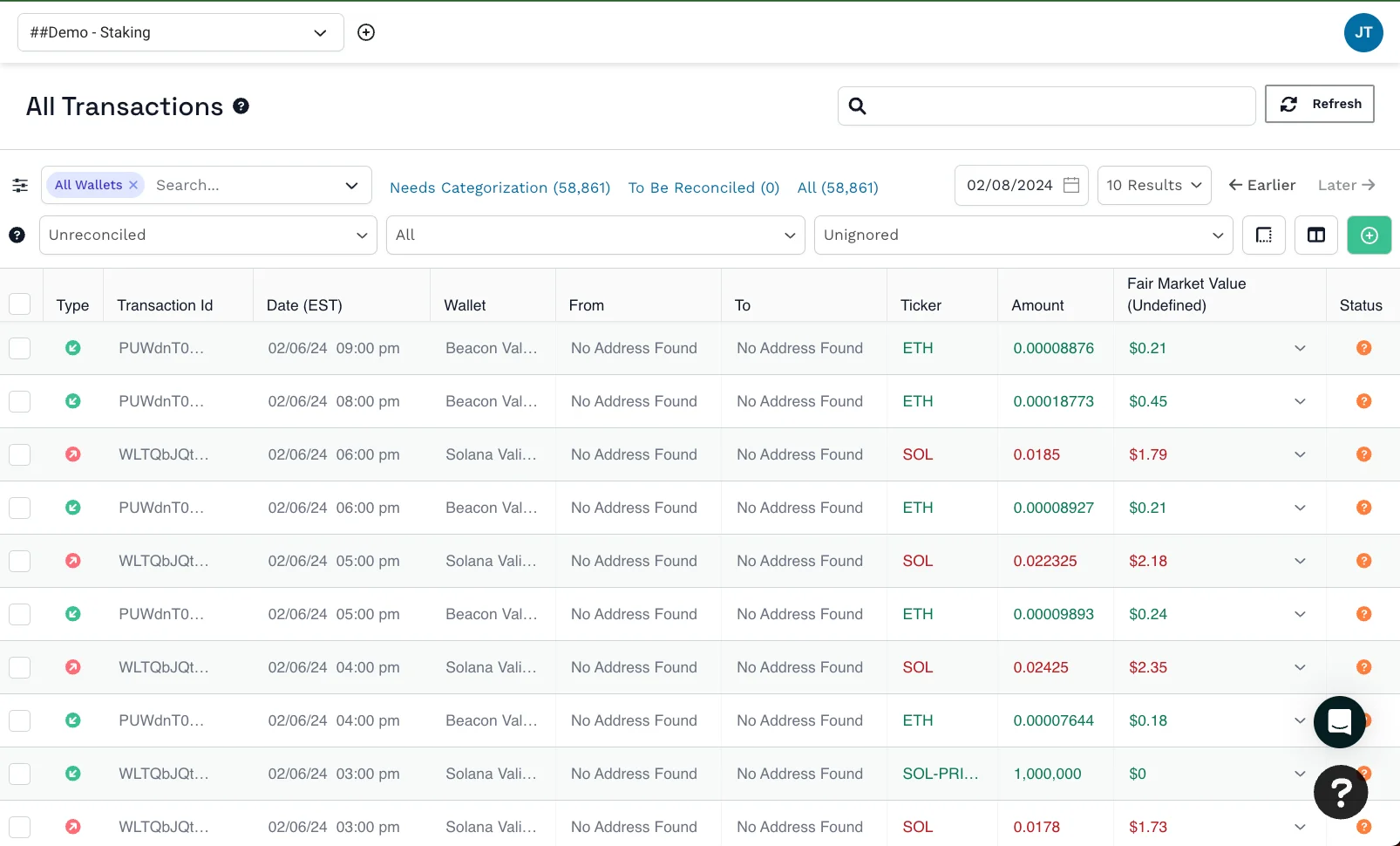Viewport: 1400px width, 846px height.
Task: Open the column layout icon button
Action: (x=1316, y=235)
